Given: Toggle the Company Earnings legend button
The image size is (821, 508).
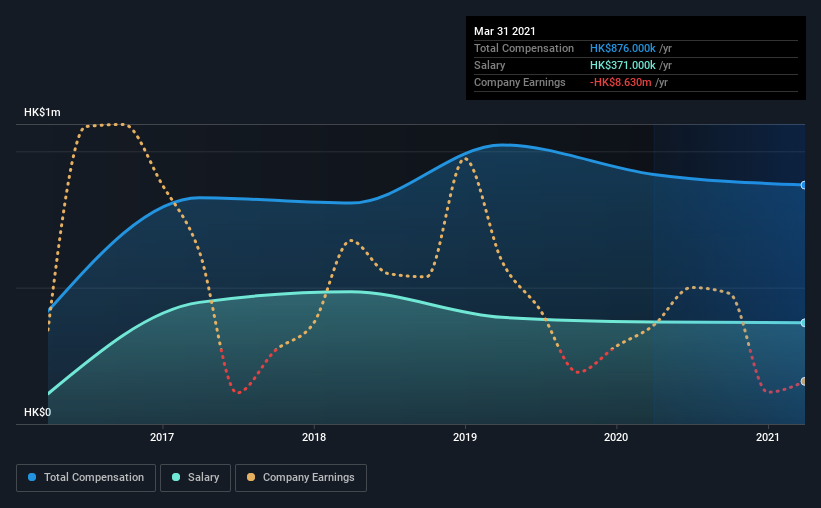Looking at the screenshot, I should [x=301, y=478].
